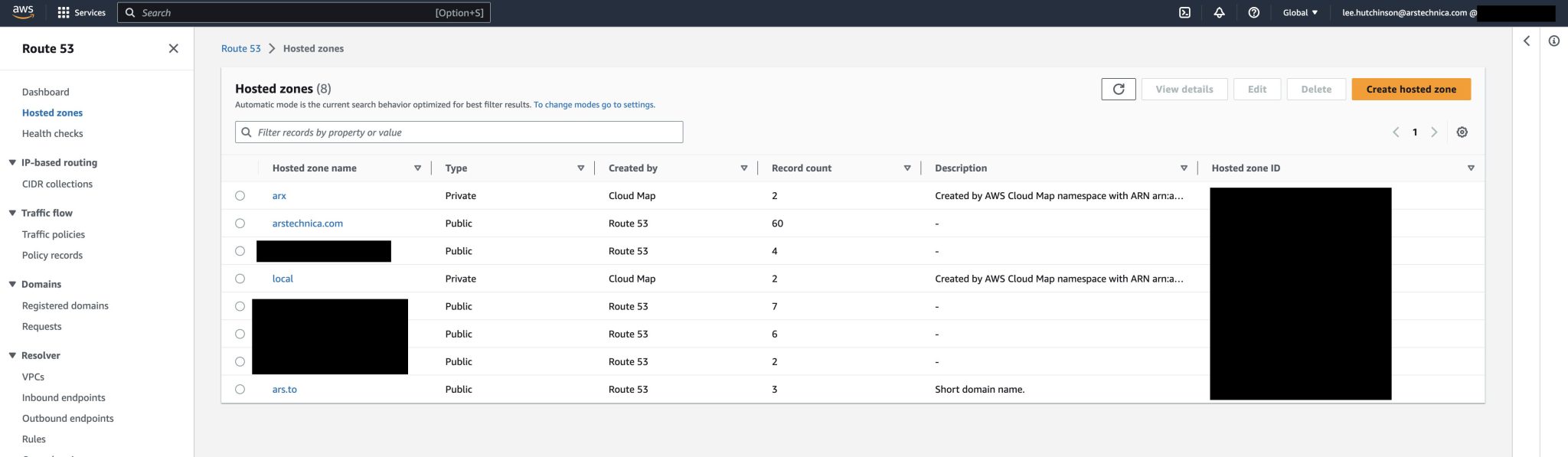1568x457 pixels.
Task: Select the arx zone radio button
Action: click(x=240, y=196)
